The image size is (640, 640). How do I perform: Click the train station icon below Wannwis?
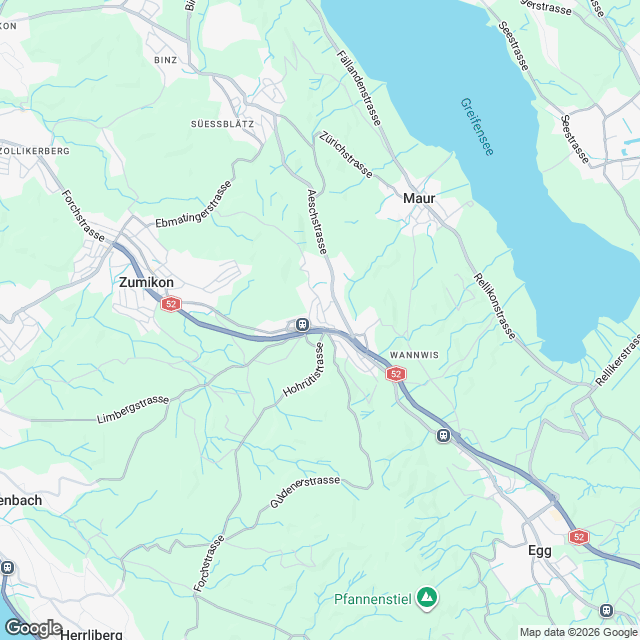pyautogui.click(x=444, y=436)
